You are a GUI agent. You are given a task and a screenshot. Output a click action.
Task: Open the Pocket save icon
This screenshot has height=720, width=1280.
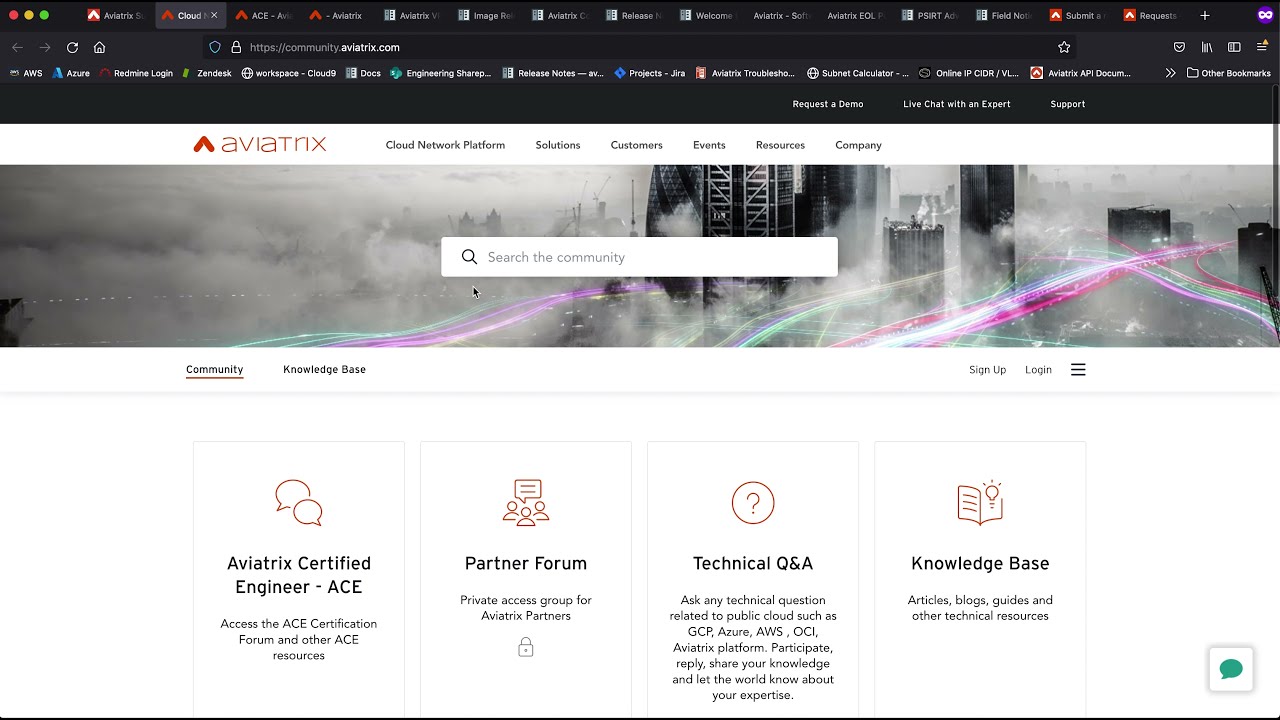pos(1179,47)
